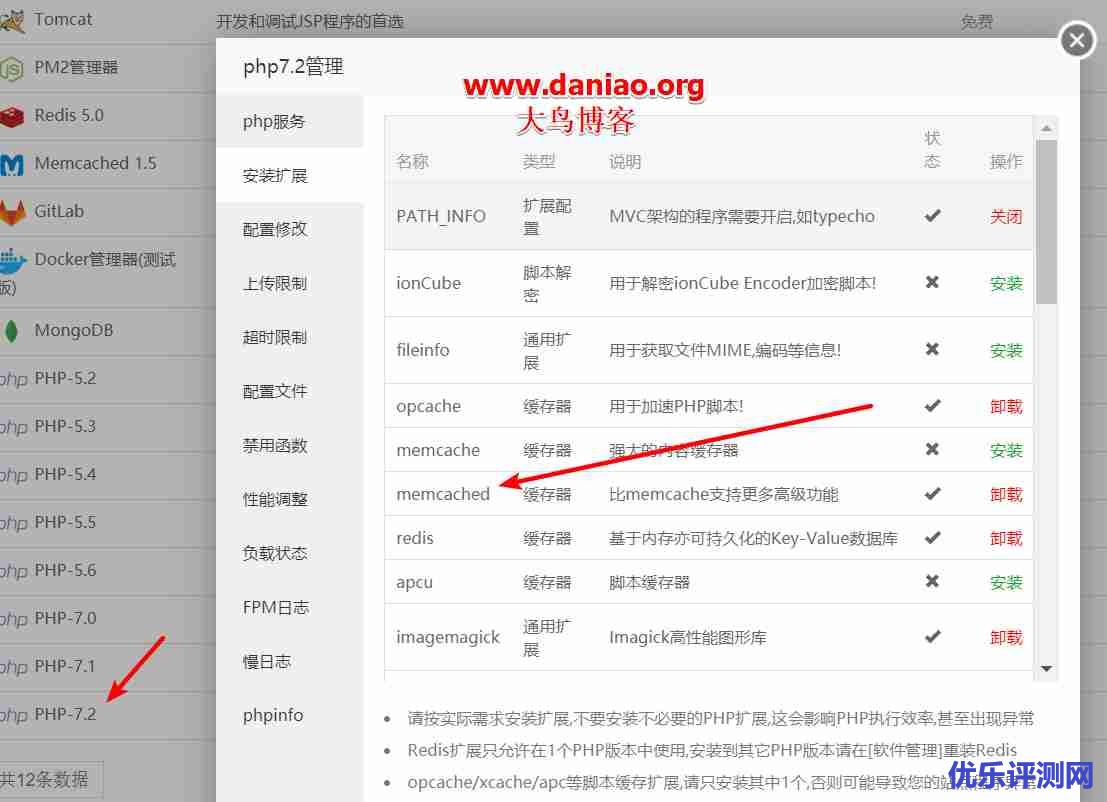Click the 名称 column header
Screen dimensions: 1107x802
point(412,162)
